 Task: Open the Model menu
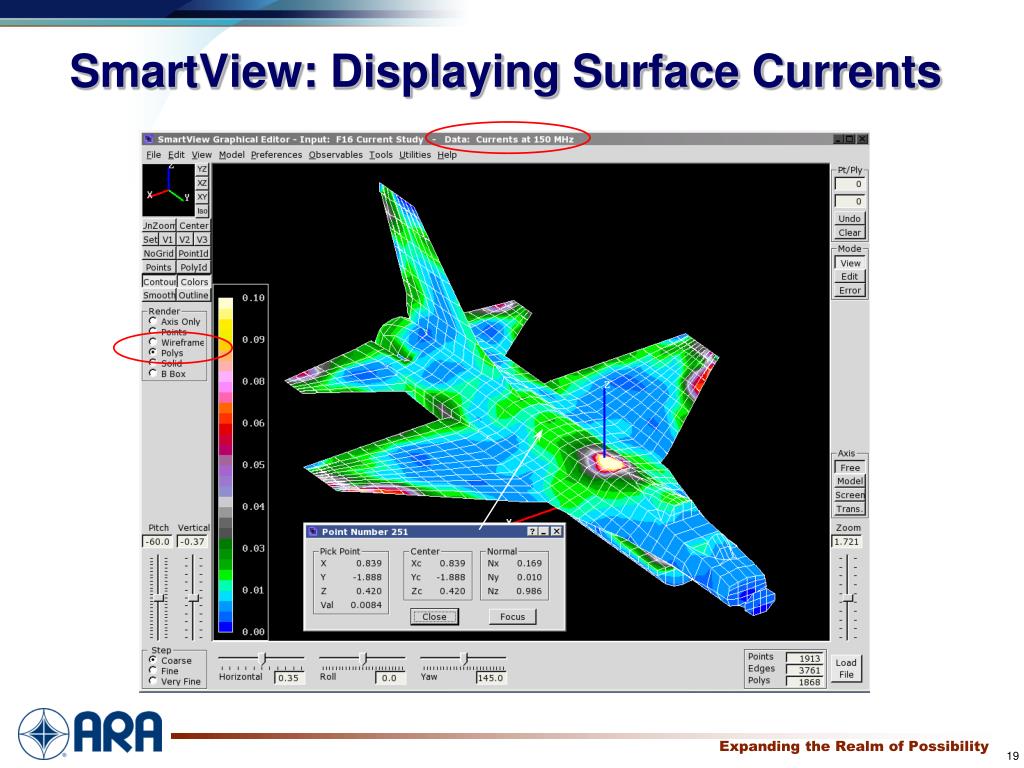coord(232,155)
